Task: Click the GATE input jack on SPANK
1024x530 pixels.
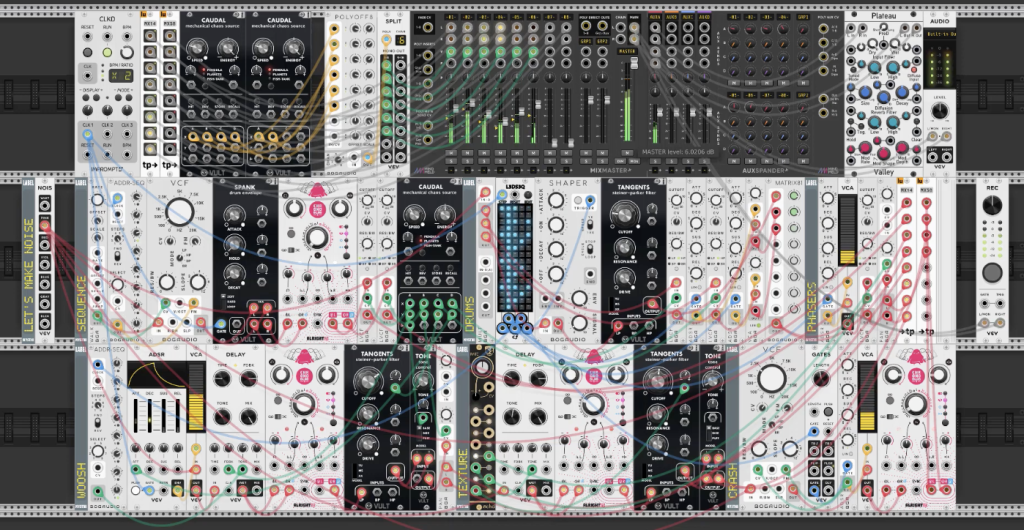Action: (x=221, y=324)
